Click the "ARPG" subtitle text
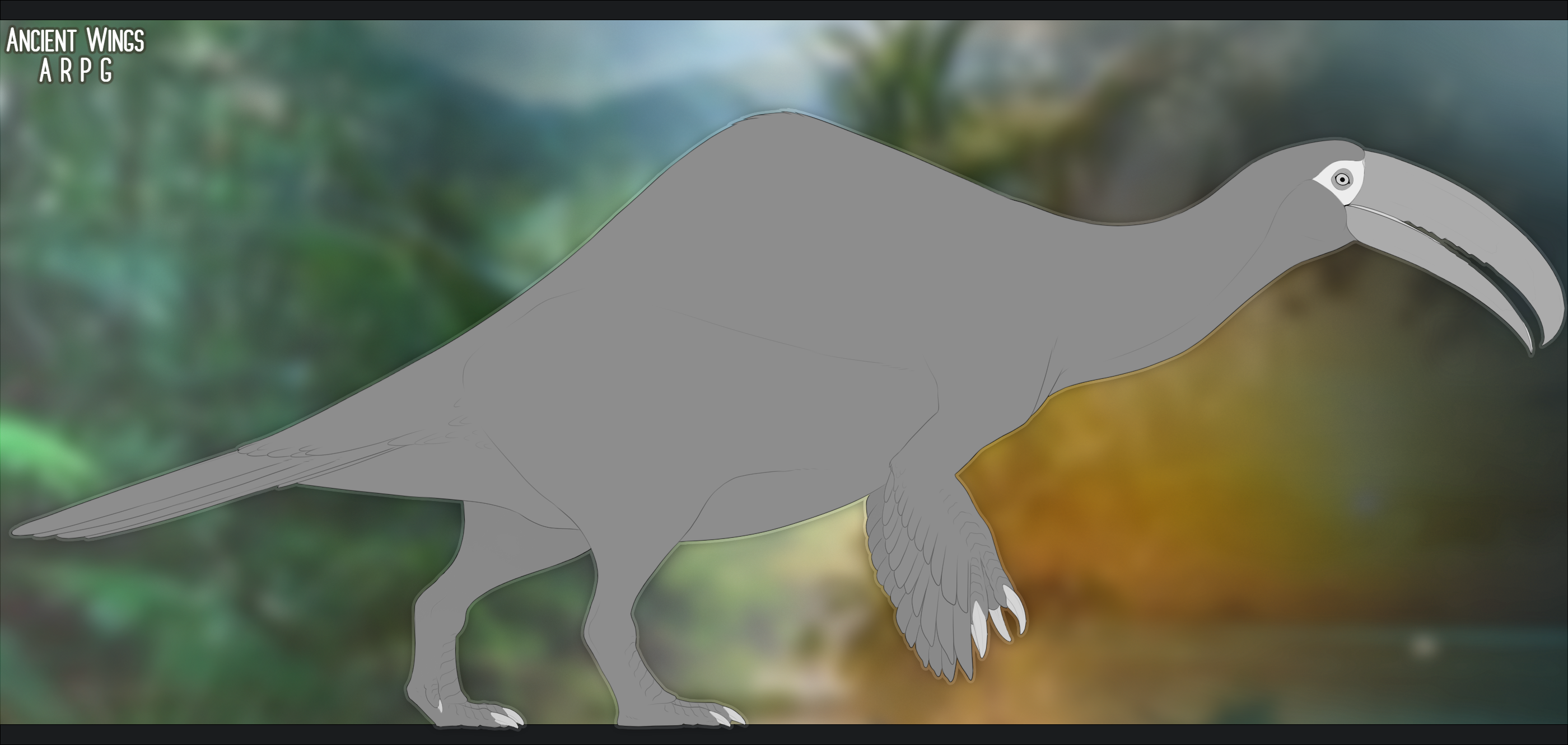Image resolution: width=1568 pixels, height=745 pixels. point(76,71)
